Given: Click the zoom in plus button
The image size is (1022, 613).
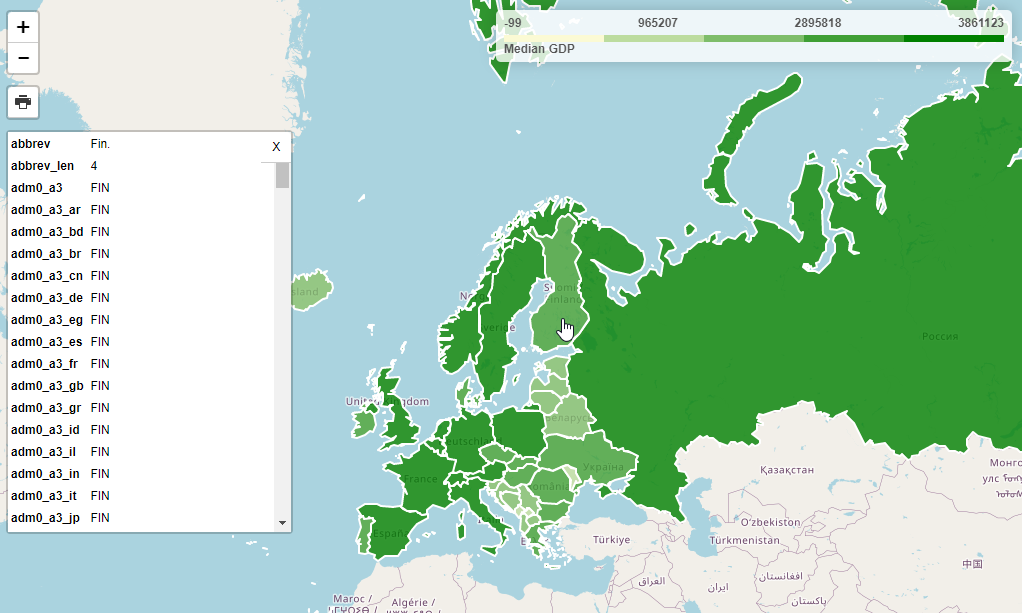Looking at the screenshot, I should [23, 27].
